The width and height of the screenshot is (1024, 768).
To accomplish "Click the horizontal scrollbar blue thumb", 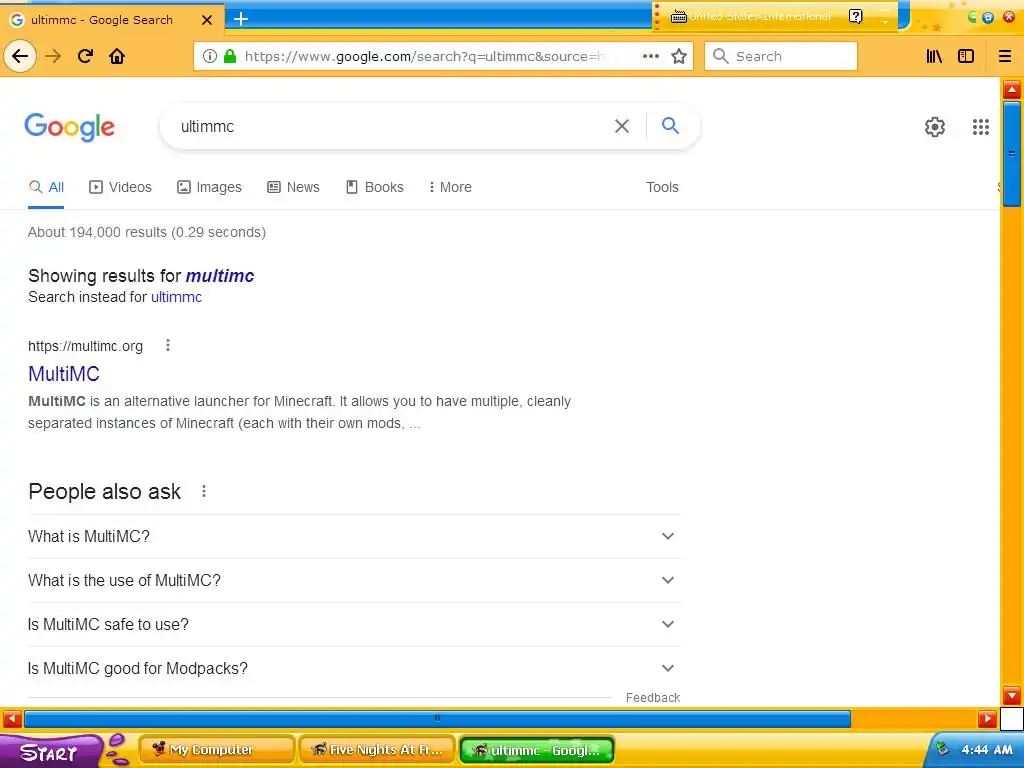I will click(437, 719).
